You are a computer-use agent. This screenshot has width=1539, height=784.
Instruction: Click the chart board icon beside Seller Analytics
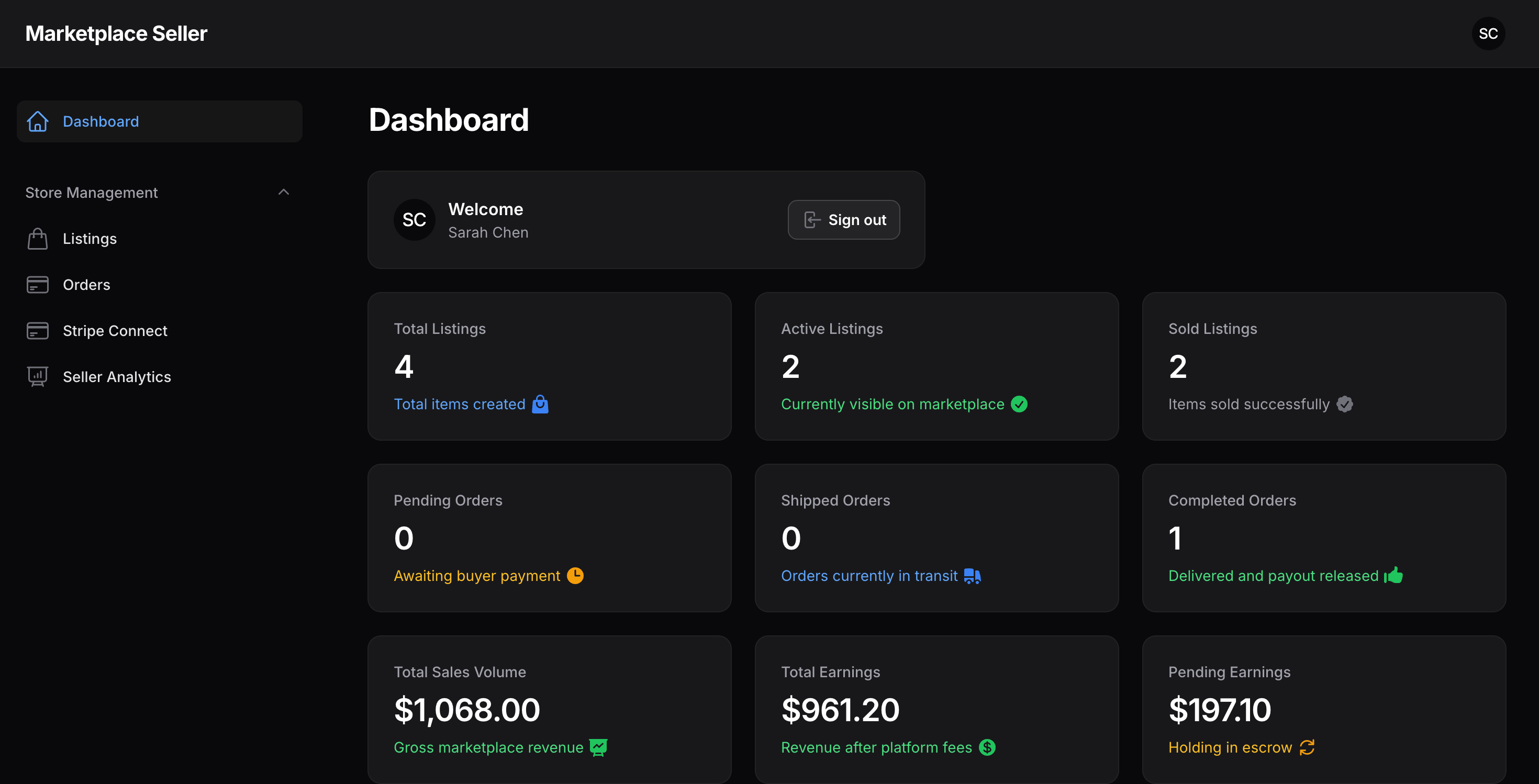38,377
